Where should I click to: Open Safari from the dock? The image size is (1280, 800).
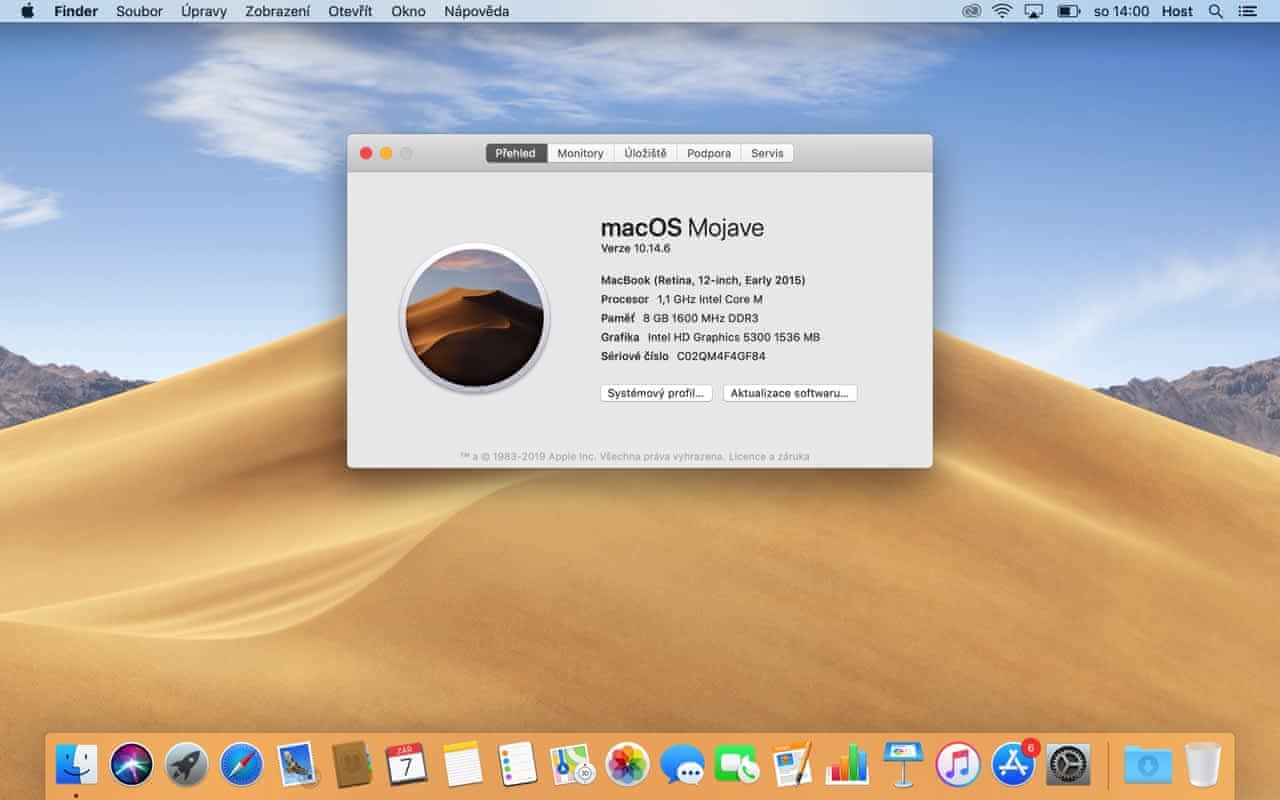tap(241, 765)
